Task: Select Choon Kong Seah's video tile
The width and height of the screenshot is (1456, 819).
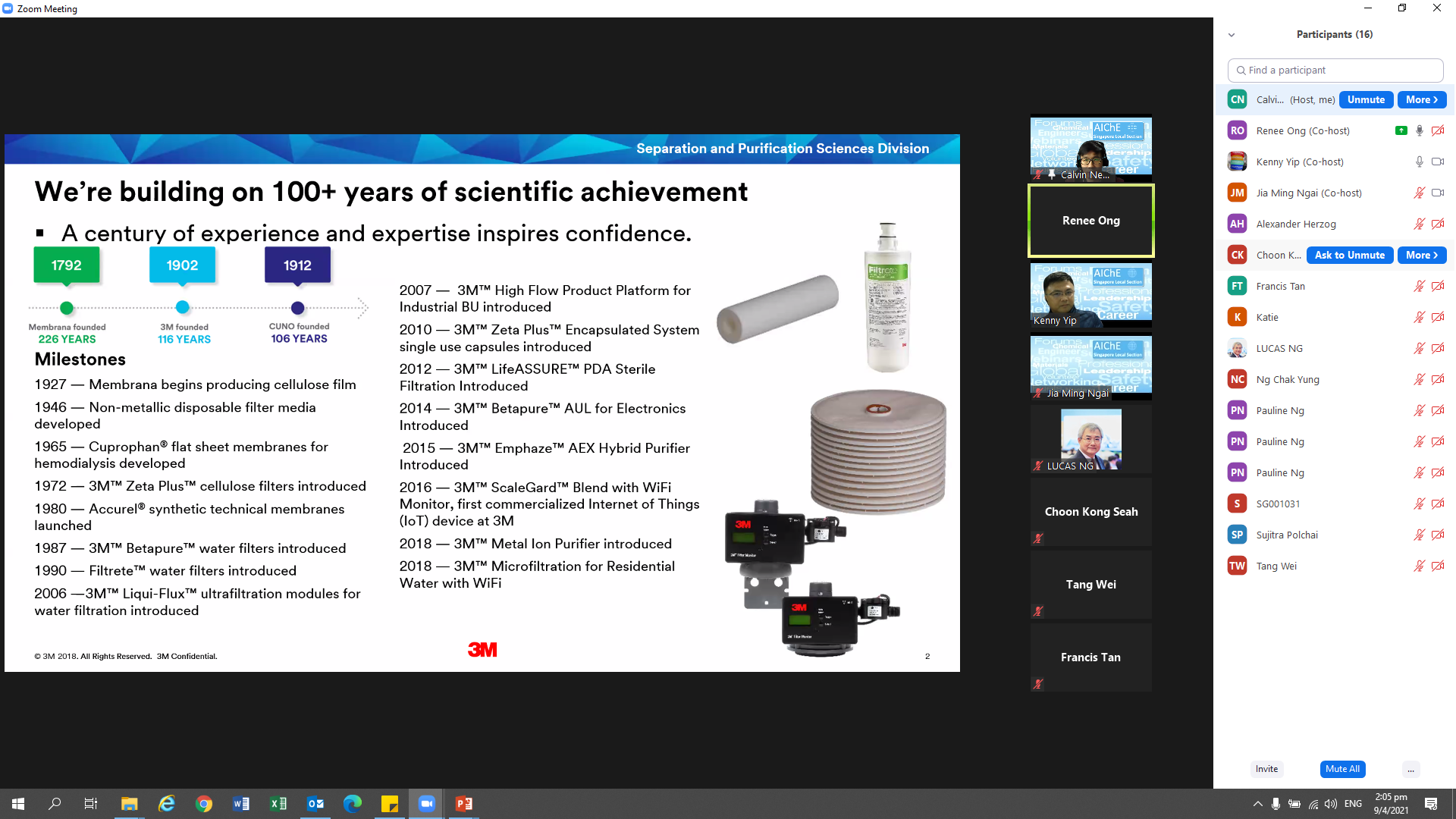Action: tap(1090, 512)
